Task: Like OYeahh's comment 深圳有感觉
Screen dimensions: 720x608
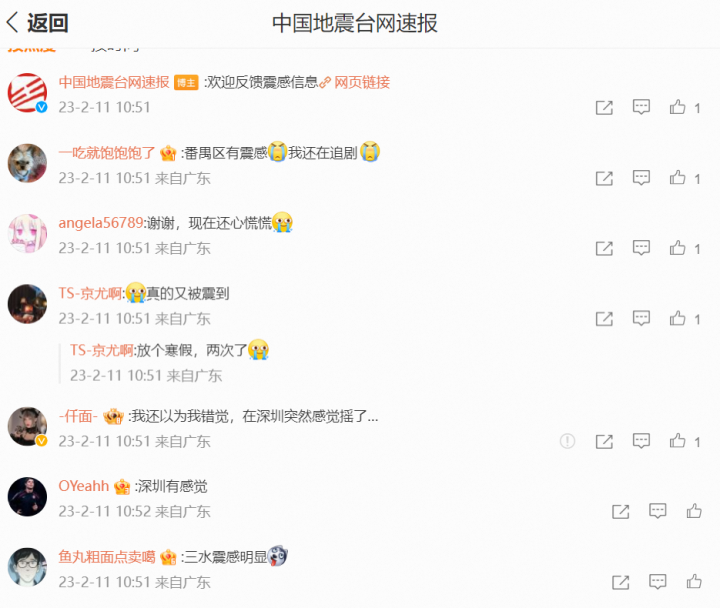Action: coord(694,511)
